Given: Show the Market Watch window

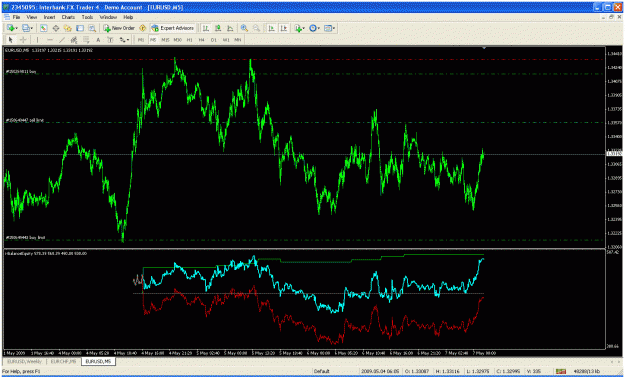Looking at the screenshot, I should click(x=43, y=28).
